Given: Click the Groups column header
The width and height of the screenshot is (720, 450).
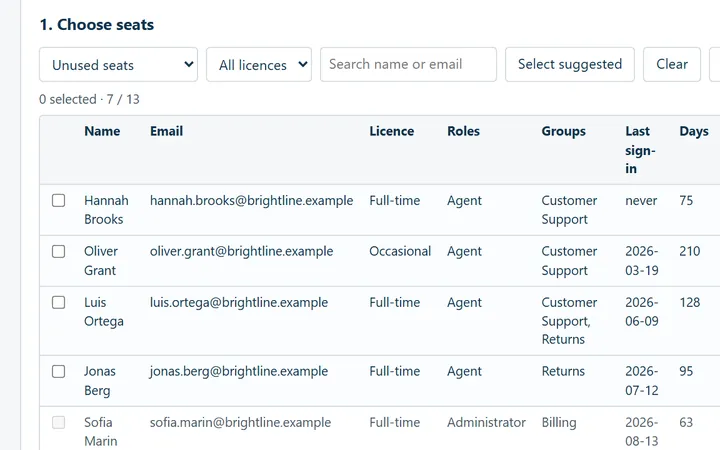Looking at the screenshot, I should (x=563, y=131).
